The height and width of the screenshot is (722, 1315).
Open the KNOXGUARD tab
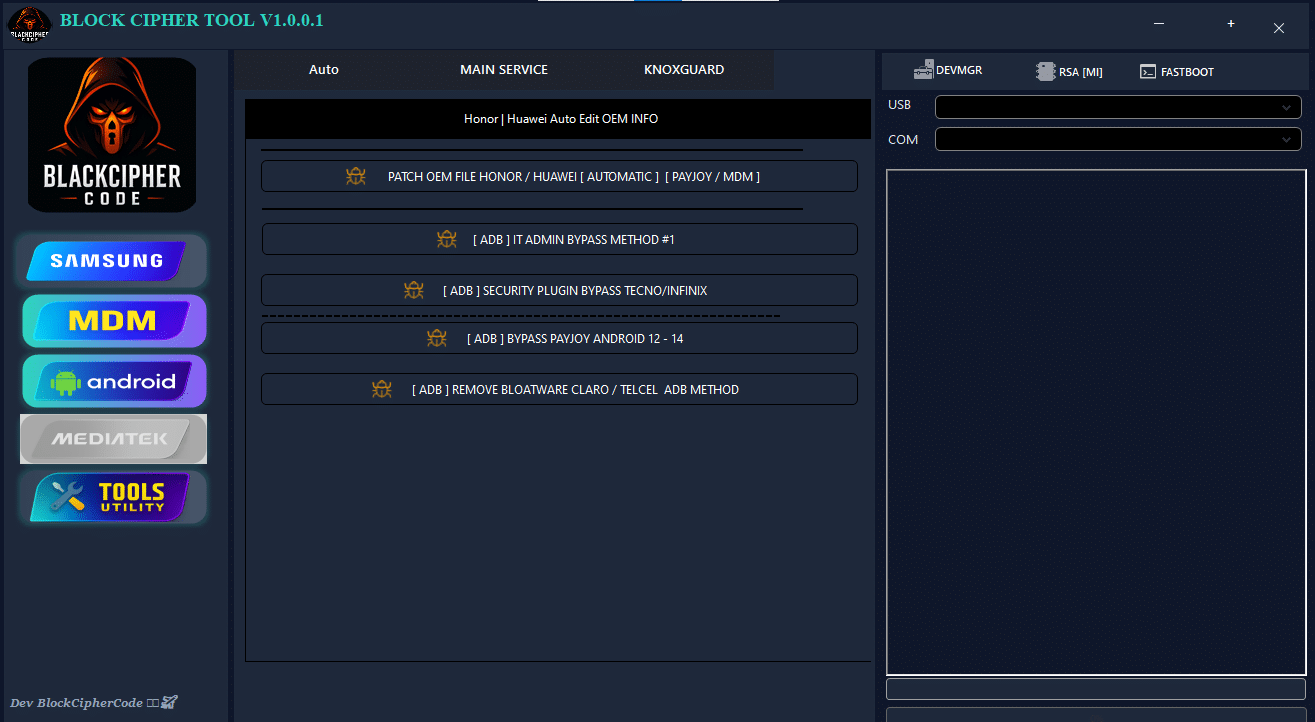(x=683, y=70)
